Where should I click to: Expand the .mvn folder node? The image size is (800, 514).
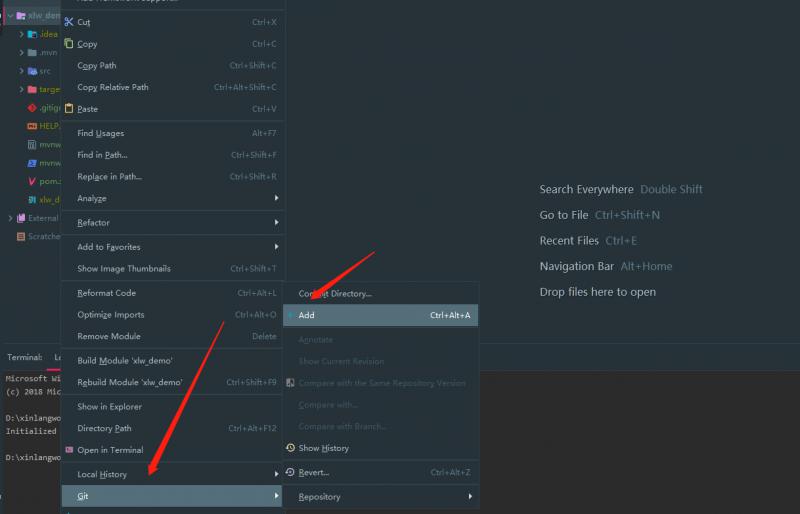(x=21, y=53)
